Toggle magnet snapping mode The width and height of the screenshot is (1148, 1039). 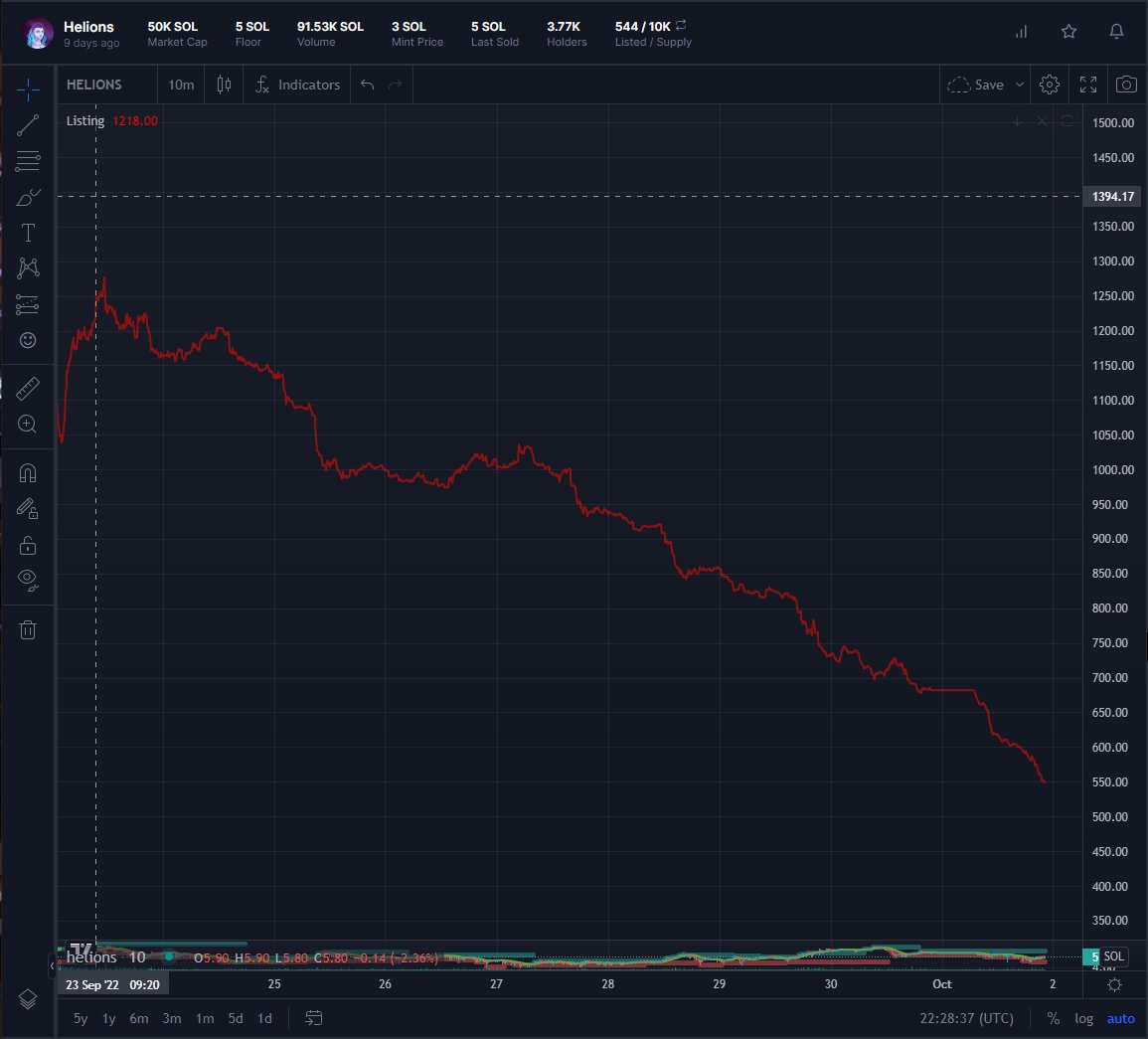tap(28, 471)
